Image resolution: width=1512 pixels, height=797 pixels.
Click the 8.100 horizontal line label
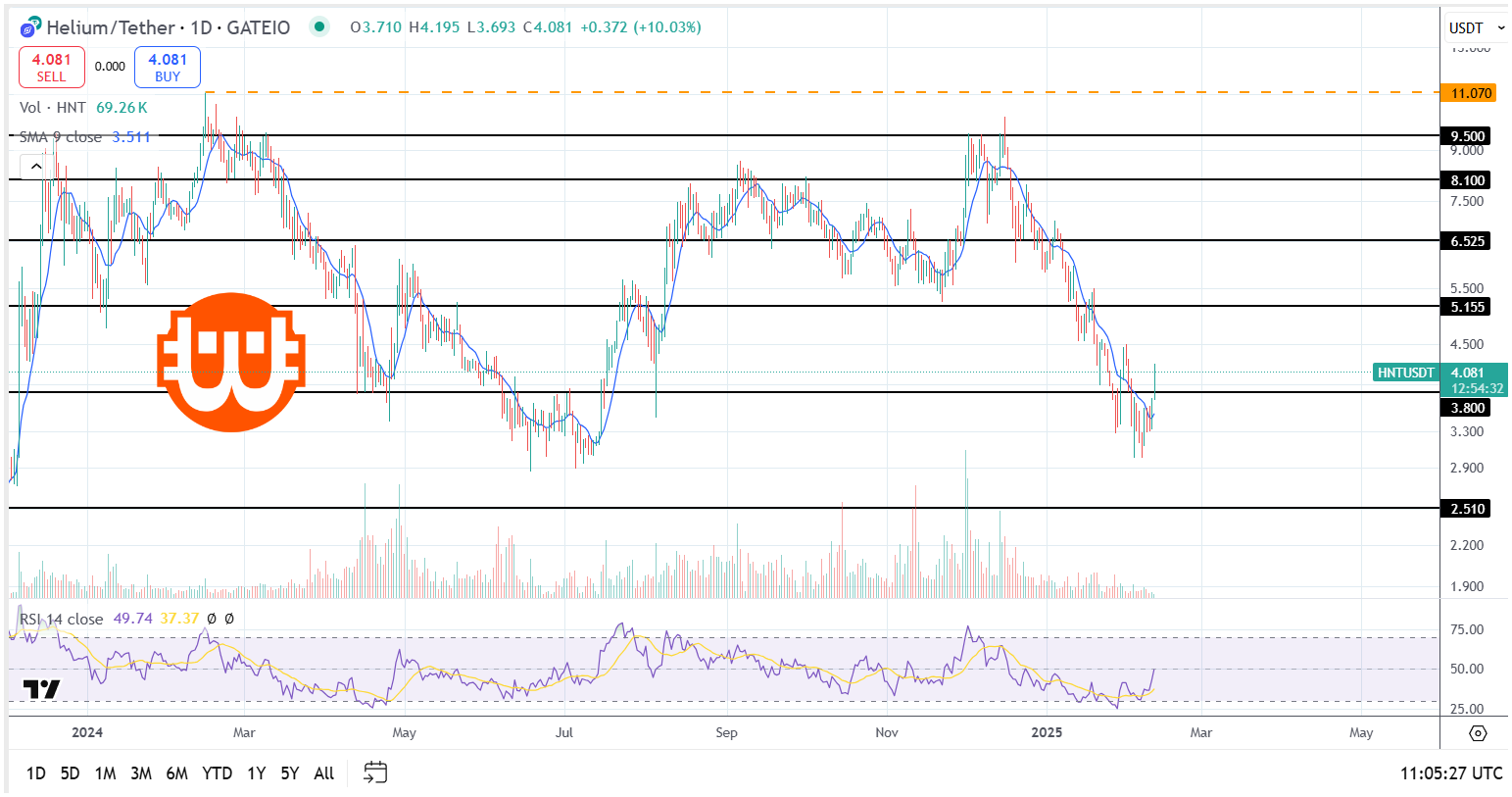[1467, 180]
